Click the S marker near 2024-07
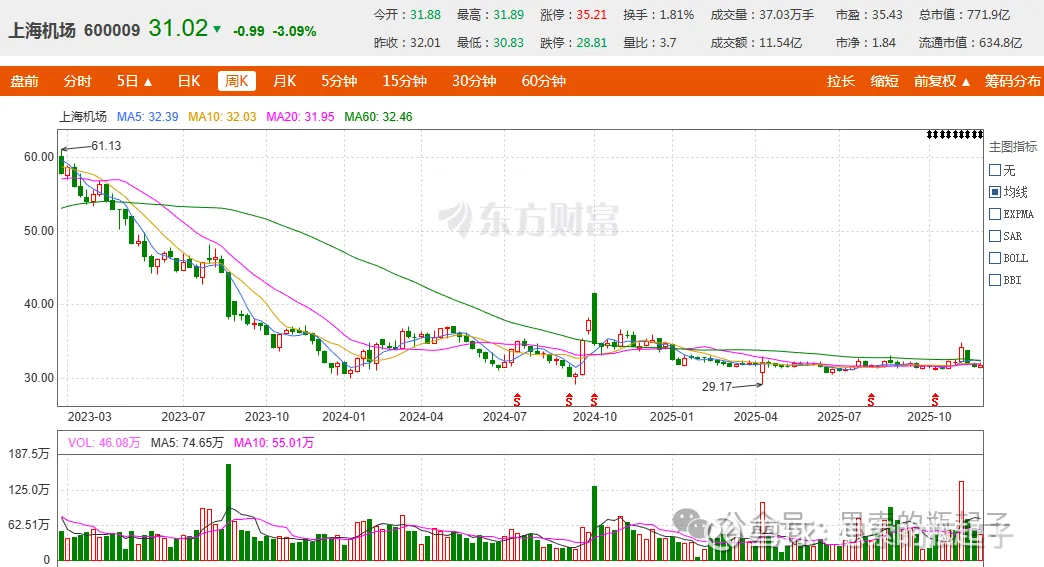Screen dimensions: 1044x567 click(x=517, y=399)
